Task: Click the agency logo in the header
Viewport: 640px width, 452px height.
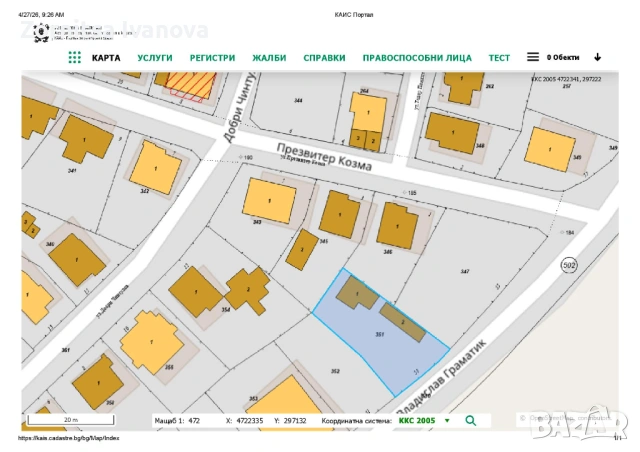Action: (41, 31)
